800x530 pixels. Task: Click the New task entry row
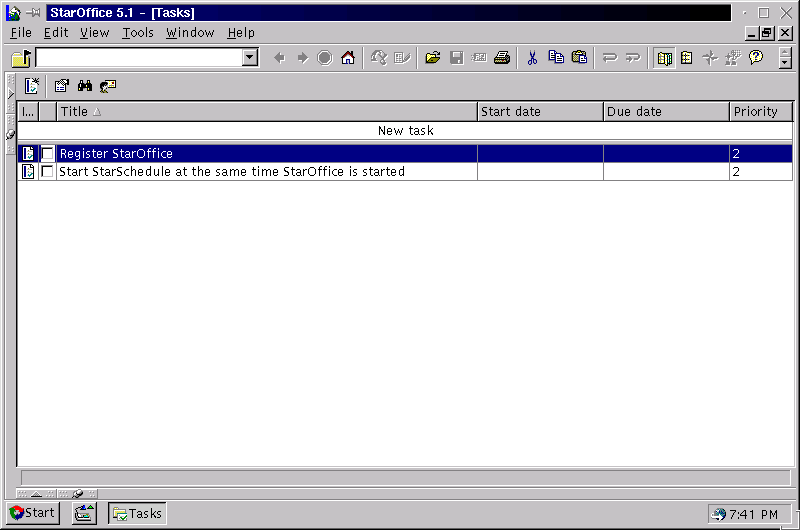[405, 131]
